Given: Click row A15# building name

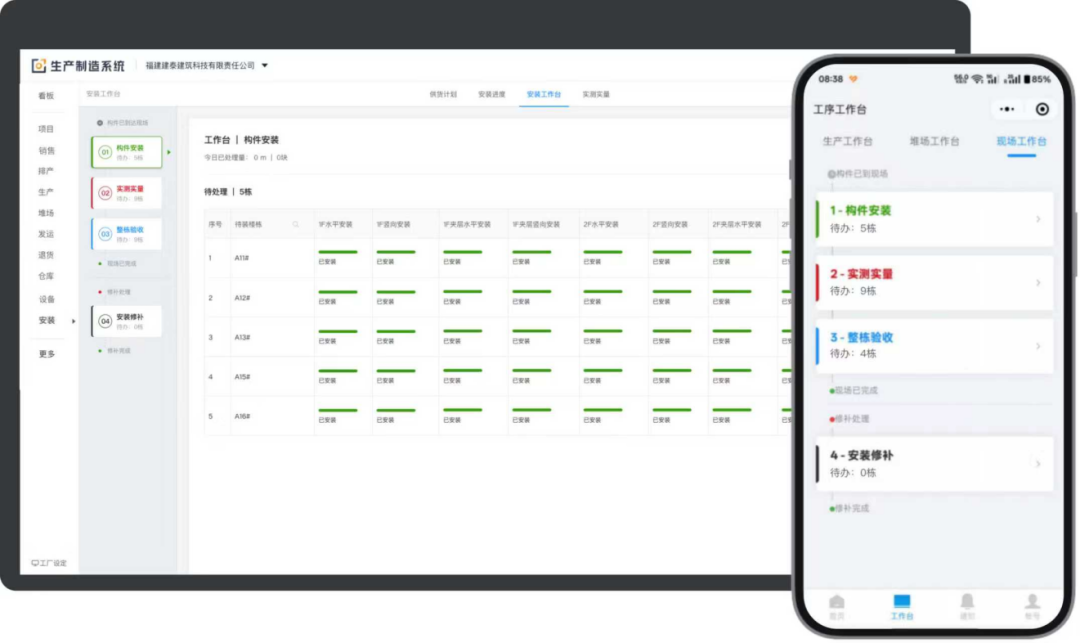Looking at the screenshot, I should point(242,377).
